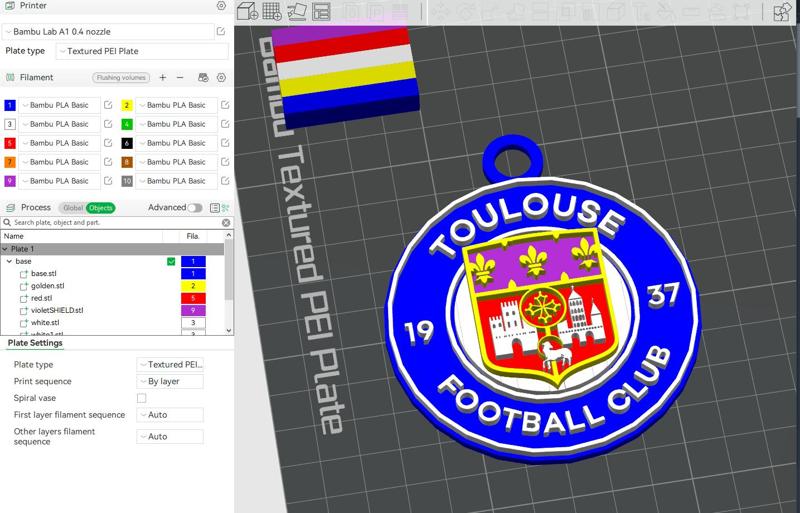Add a filament with the plus icon
This screenshot has width=800, height=513.
pyautogui.click(x=163, y=78)
